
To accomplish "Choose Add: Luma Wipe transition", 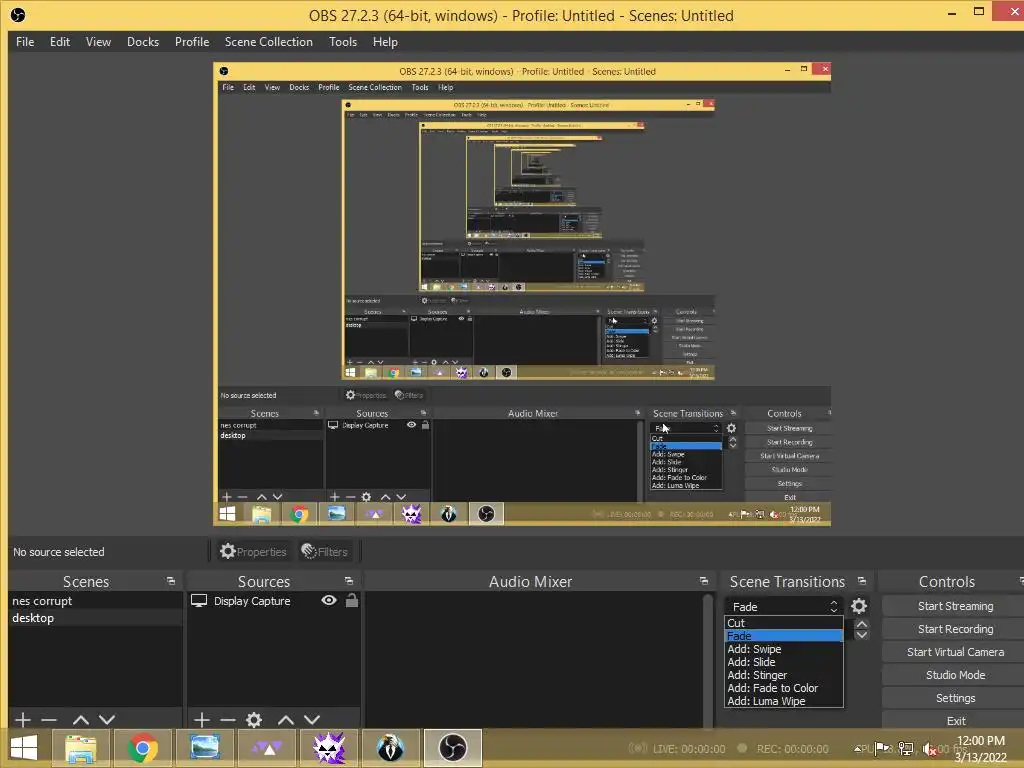I will coord(784,701).
